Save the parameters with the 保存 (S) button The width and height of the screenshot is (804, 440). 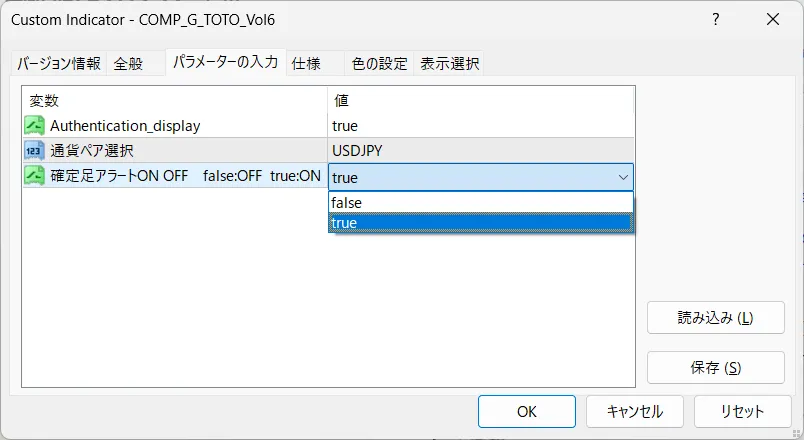716,368
